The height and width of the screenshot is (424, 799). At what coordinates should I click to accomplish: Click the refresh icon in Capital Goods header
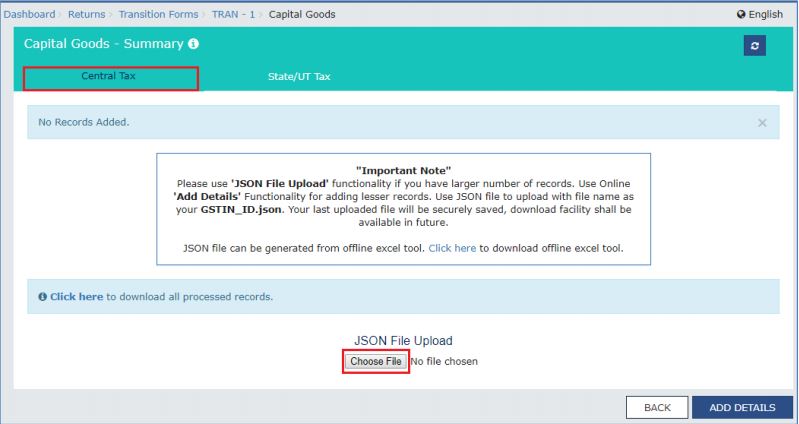pyautogui.click(x=755, y=45)
